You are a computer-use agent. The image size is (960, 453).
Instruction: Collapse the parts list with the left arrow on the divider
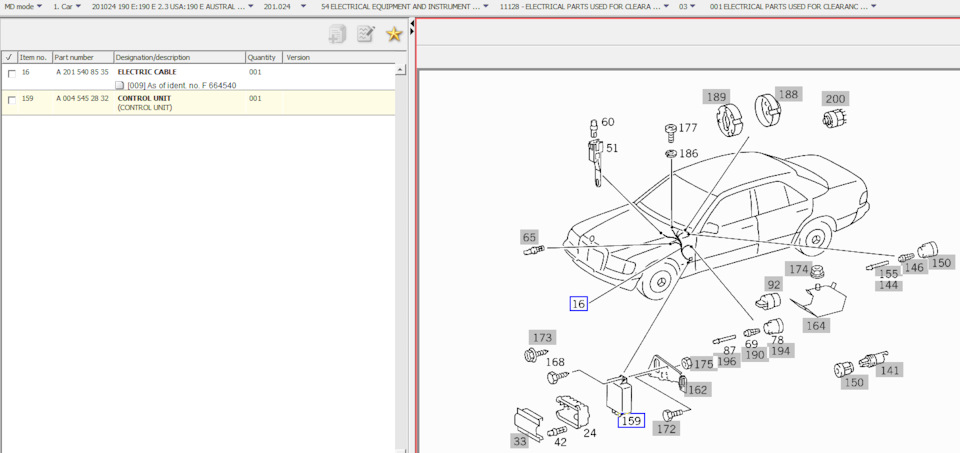tap(412, 23)
